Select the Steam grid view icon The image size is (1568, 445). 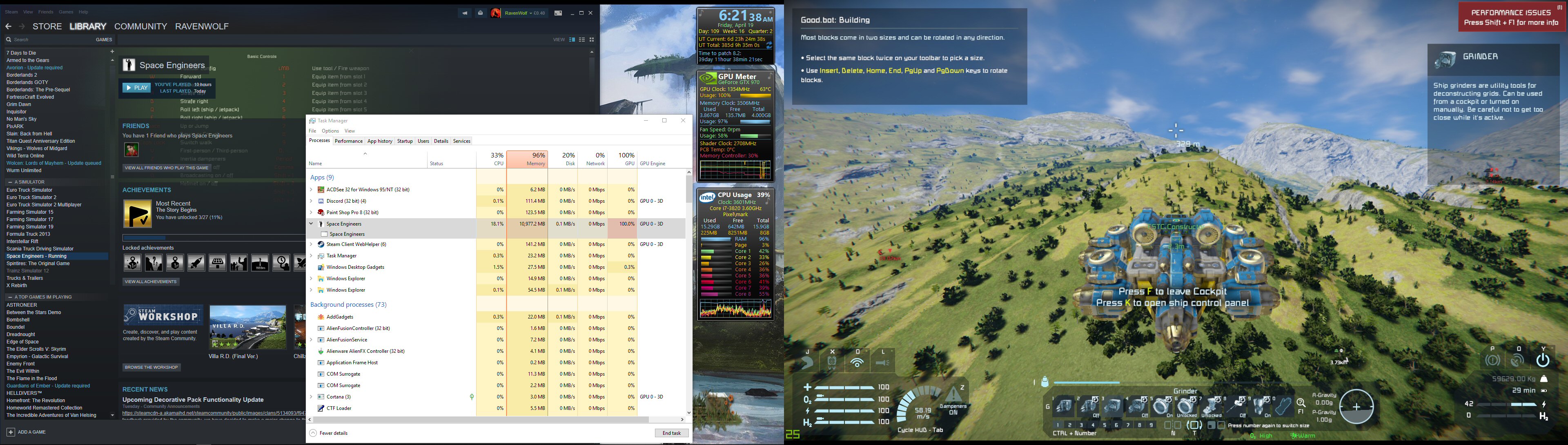point(592,40)
